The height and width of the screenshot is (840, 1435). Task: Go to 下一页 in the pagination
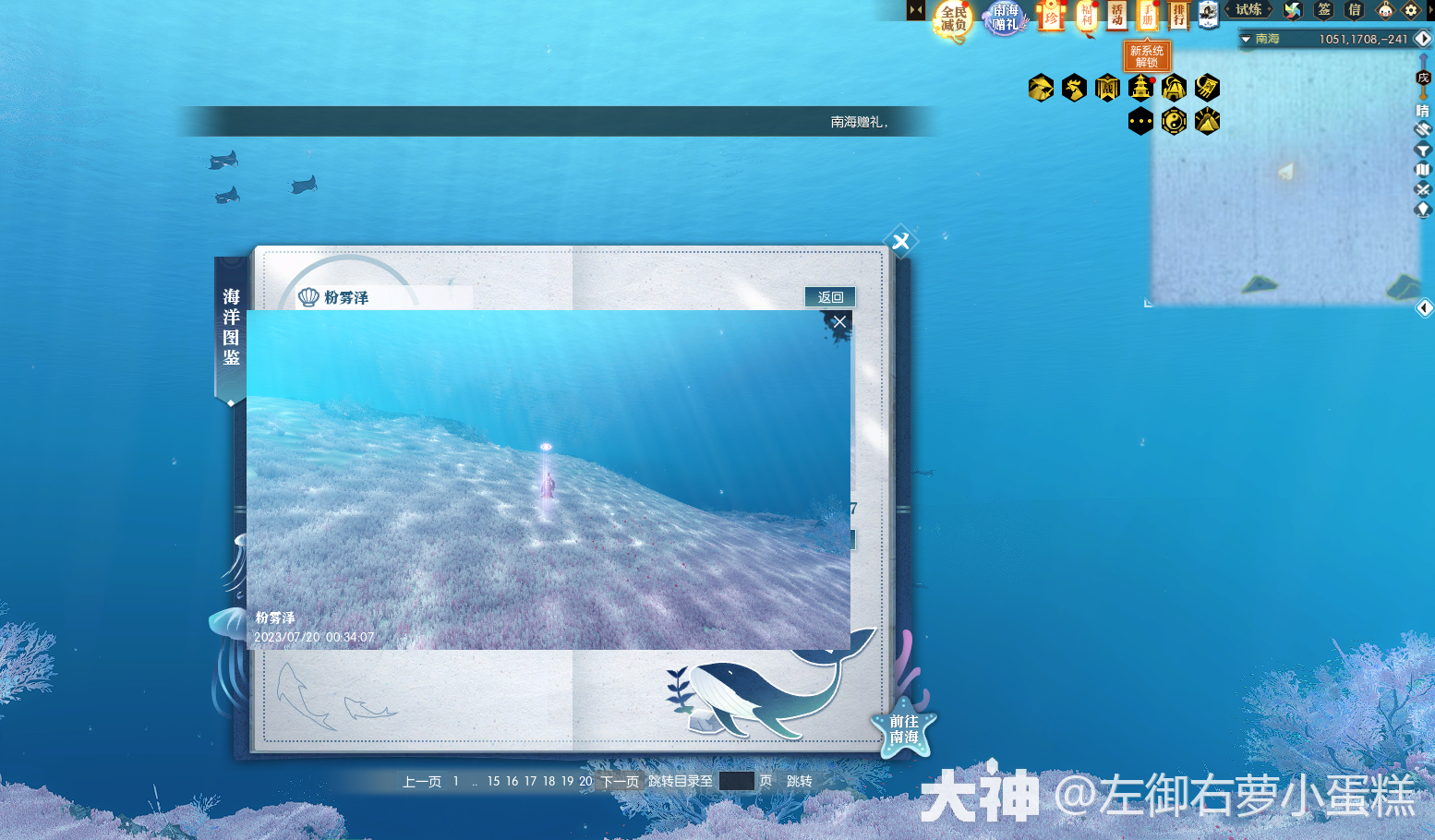coord(620,782)
